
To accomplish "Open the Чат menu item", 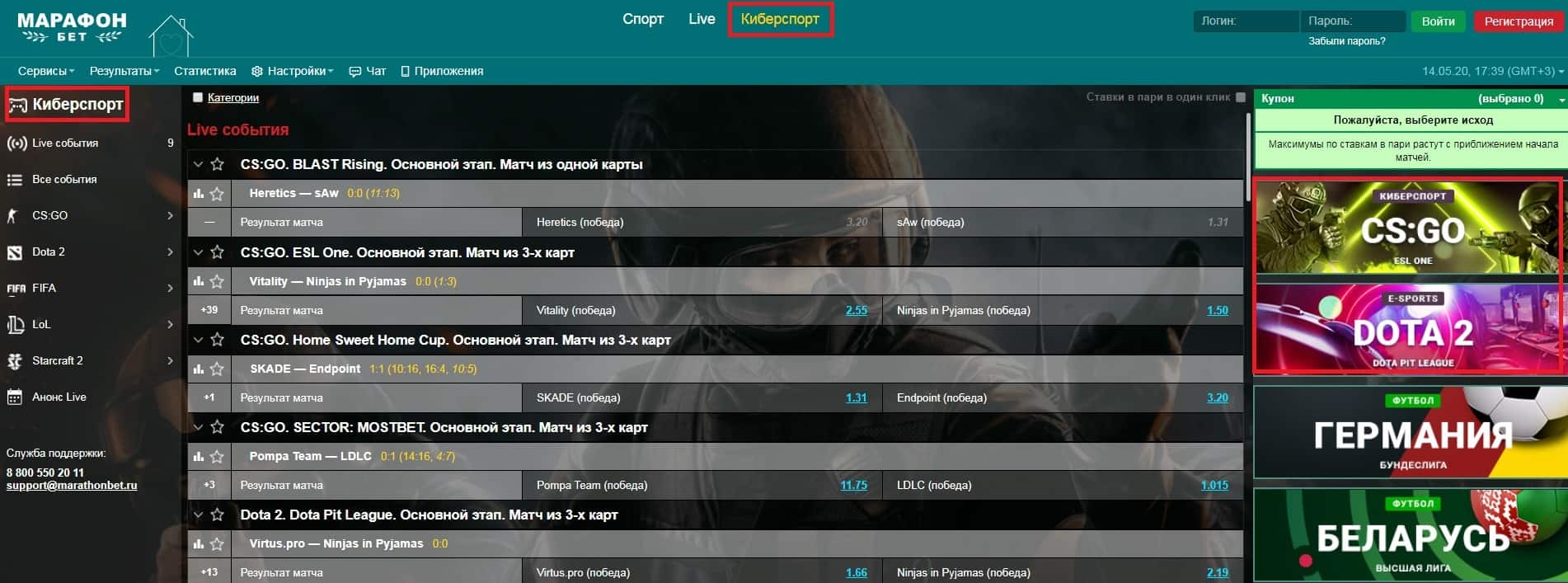I will (368, 71).
